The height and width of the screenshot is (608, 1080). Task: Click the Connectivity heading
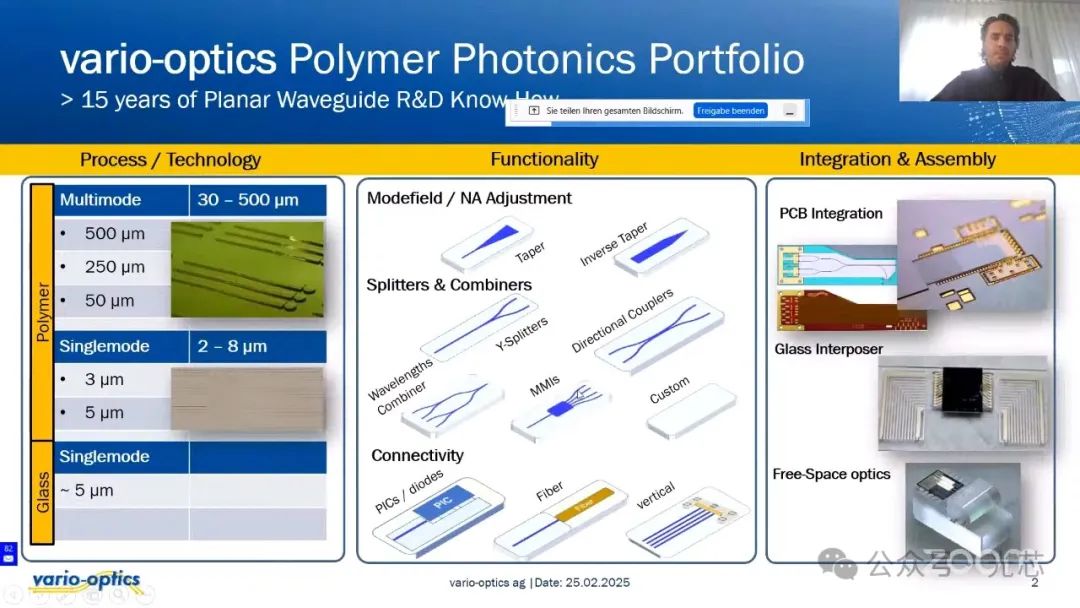[417, 455]
